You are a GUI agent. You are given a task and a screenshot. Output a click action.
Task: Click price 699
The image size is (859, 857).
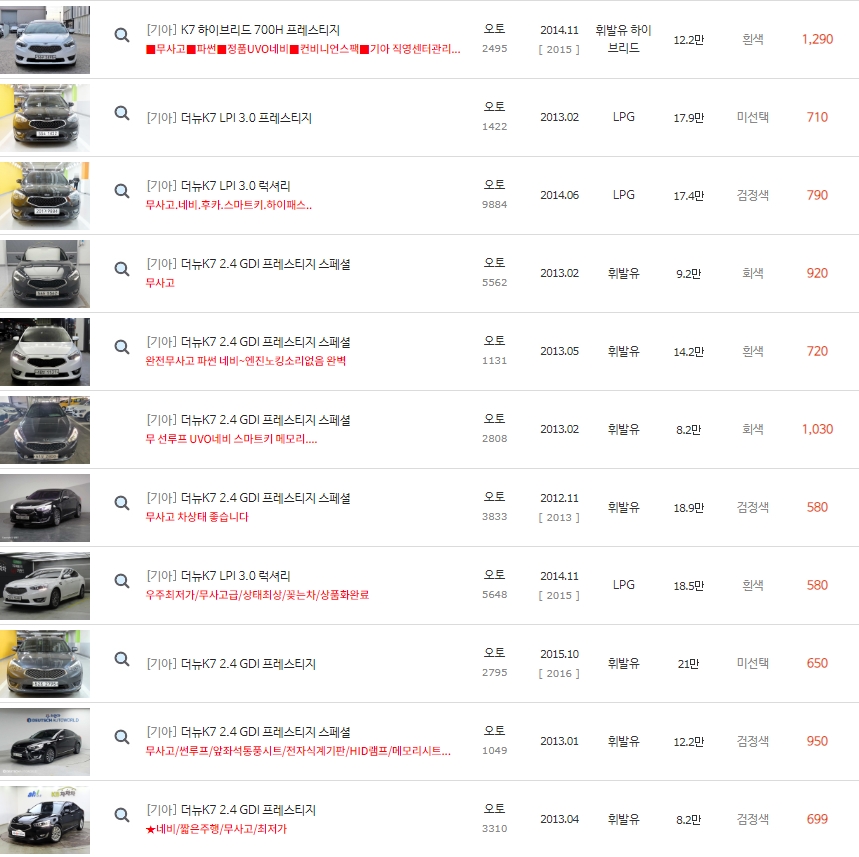click(817, 819)
